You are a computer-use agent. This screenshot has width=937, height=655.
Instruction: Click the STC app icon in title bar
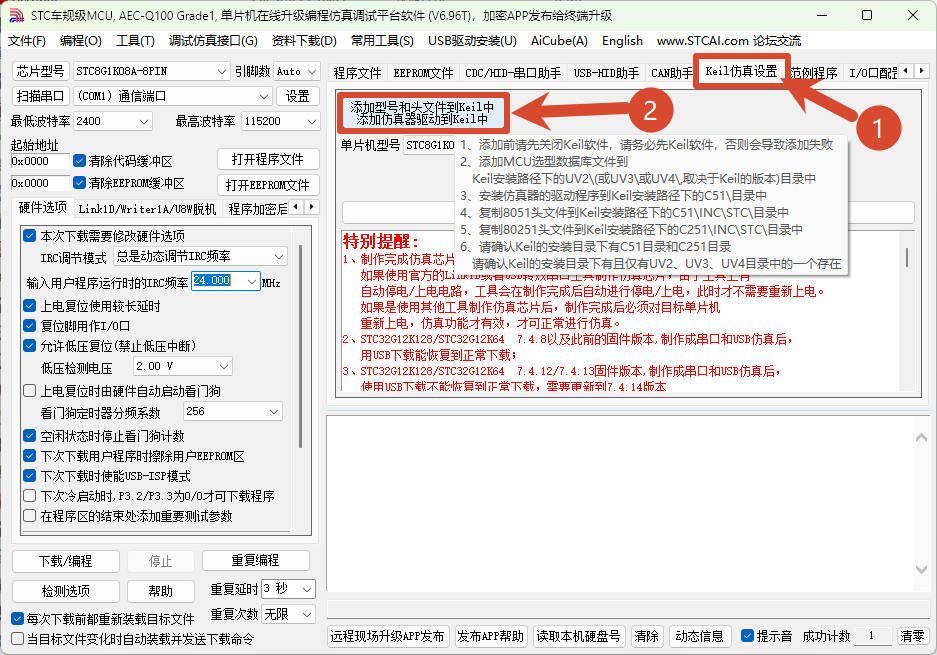tap(17, 16)
